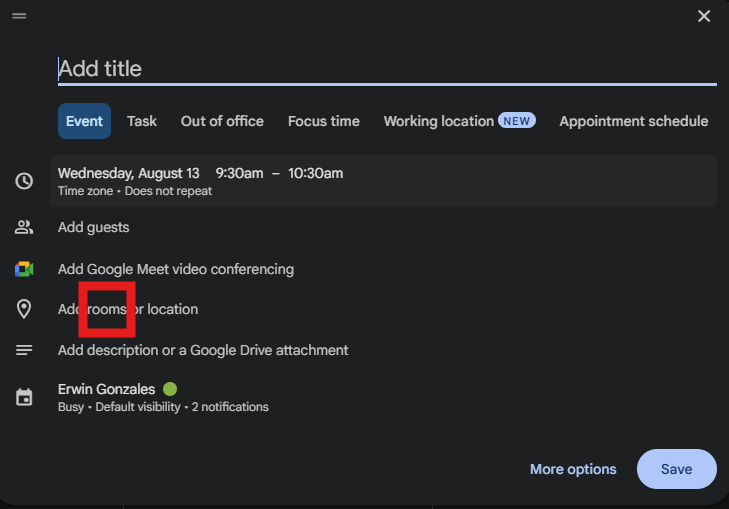Open the Wednesday, August 13 date picker
This screenshot has height=509, width=729.
[x=129, y=173]
